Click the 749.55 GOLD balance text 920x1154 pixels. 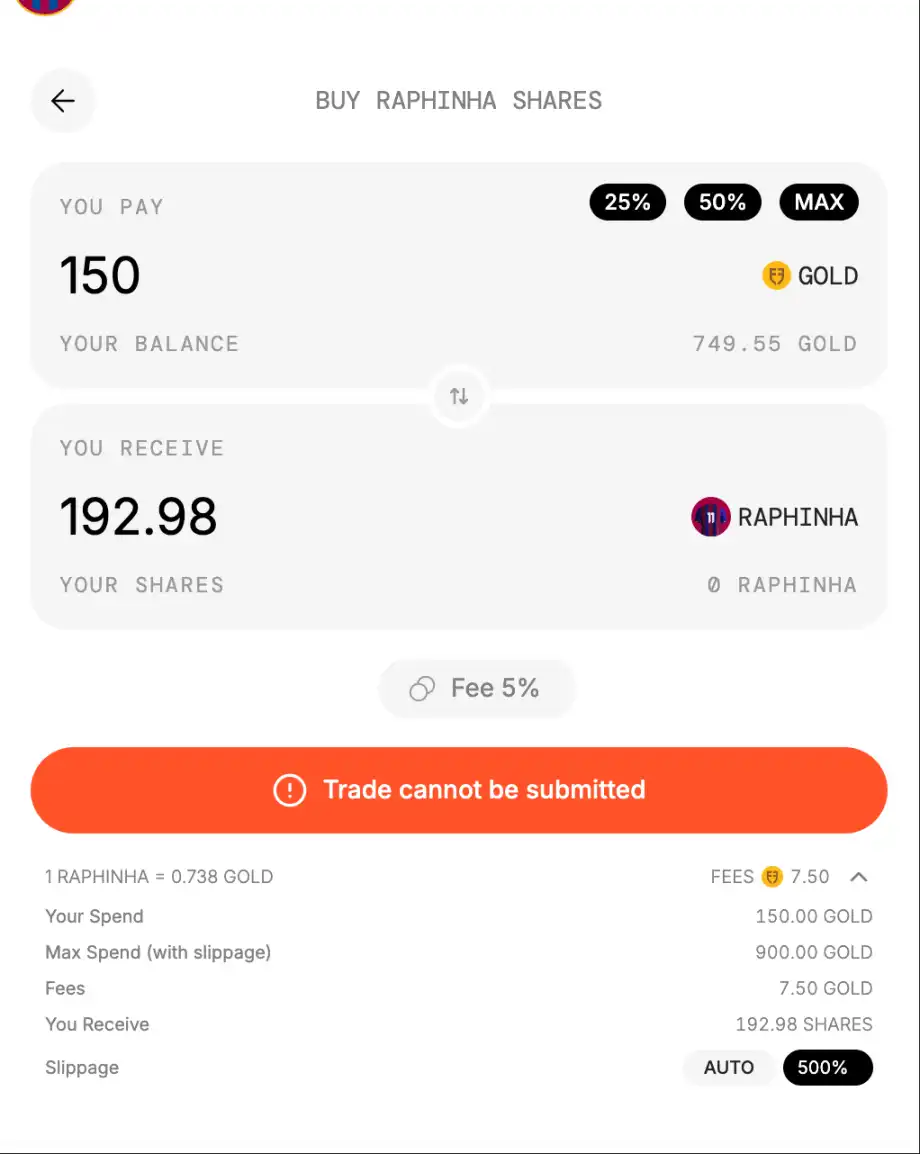point(774,344)
